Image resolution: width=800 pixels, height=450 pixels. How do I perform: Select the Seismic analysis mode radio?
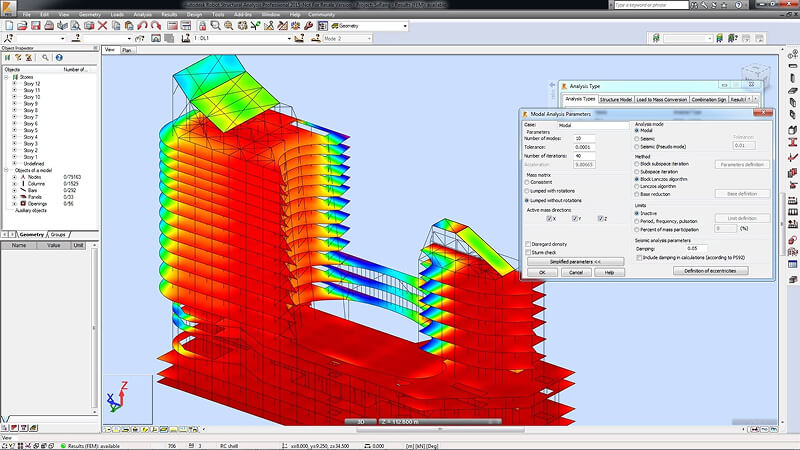coord(637,139)
